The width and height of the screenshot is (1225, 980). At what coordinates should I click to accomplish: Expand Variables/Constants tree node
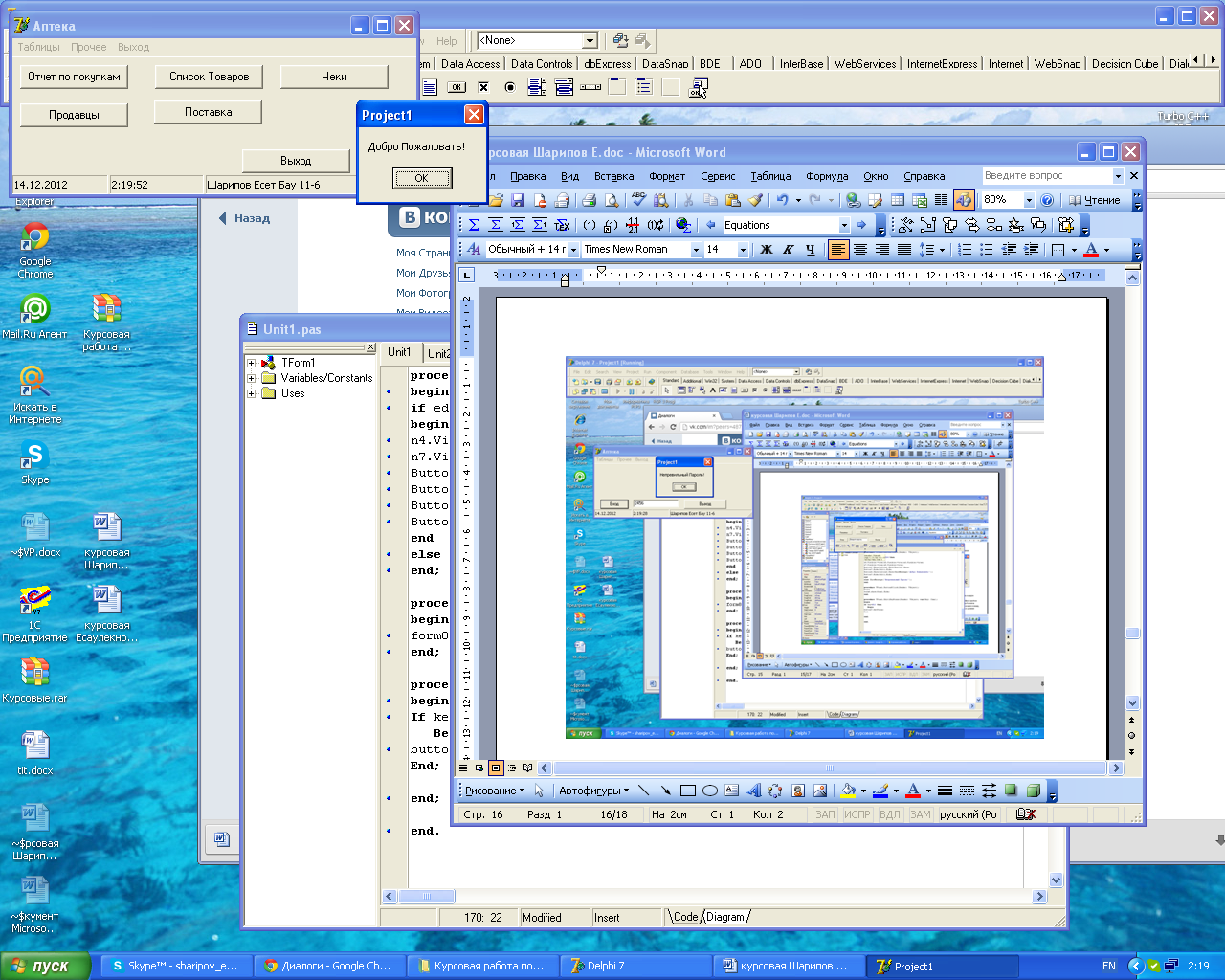click(x=251, y=378)
